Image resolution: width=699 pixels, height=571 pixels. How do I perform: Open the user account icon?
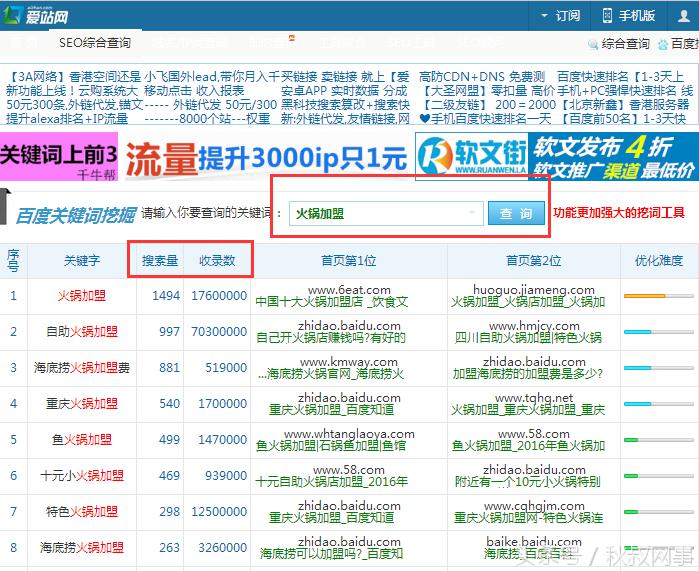[683, 16]
